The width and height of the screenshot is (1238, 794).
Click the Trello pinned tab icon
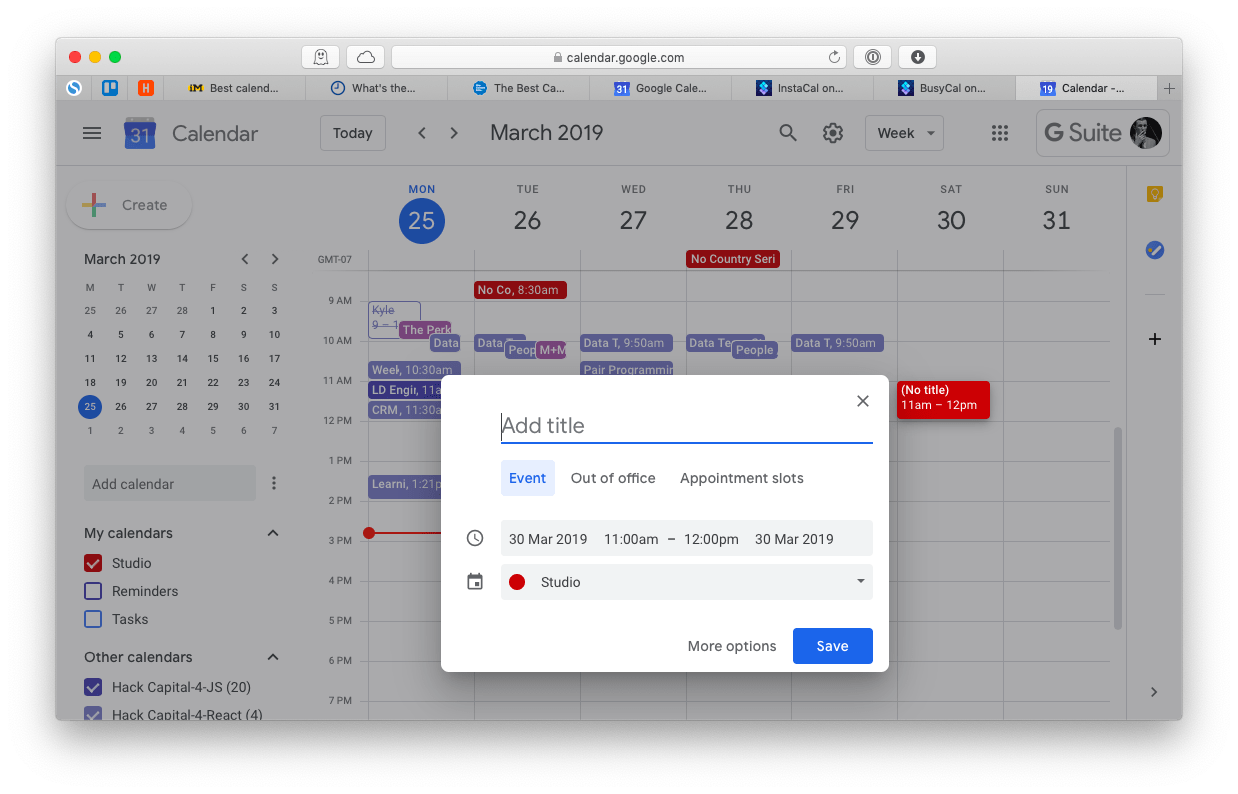pyautogui.click(x=110, y=88)
